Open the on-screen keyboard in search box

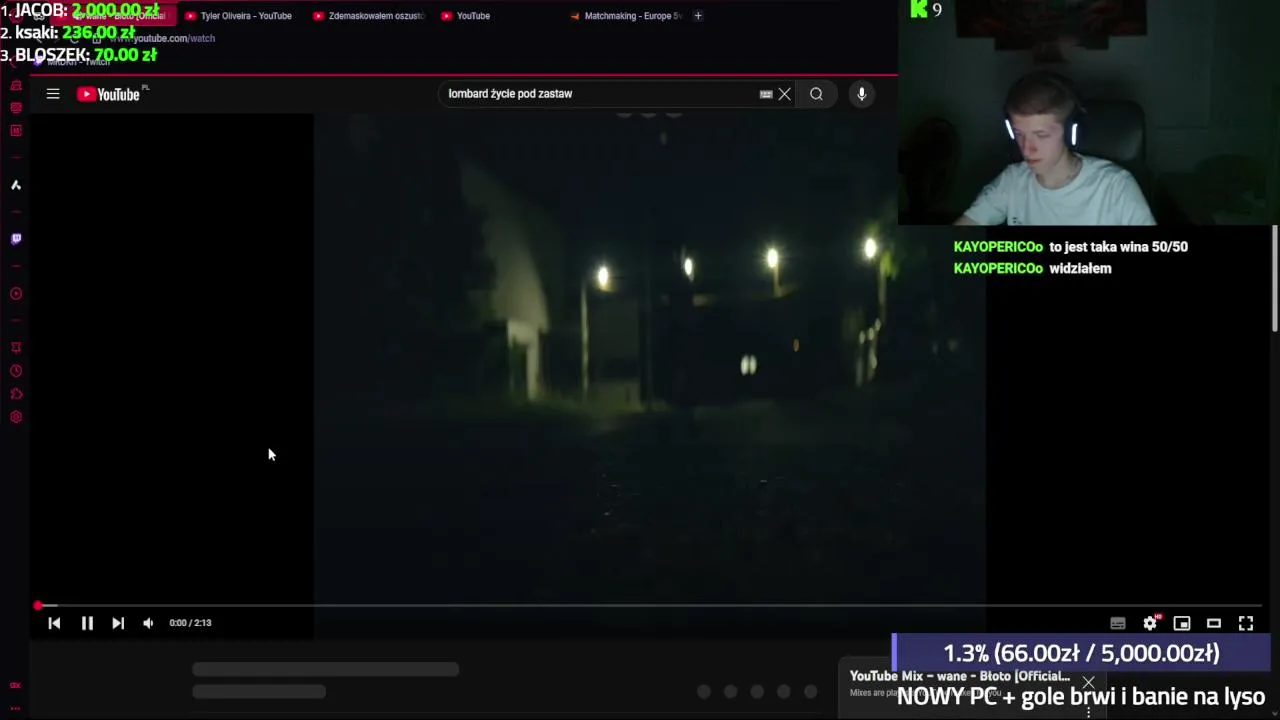point(766,94)
